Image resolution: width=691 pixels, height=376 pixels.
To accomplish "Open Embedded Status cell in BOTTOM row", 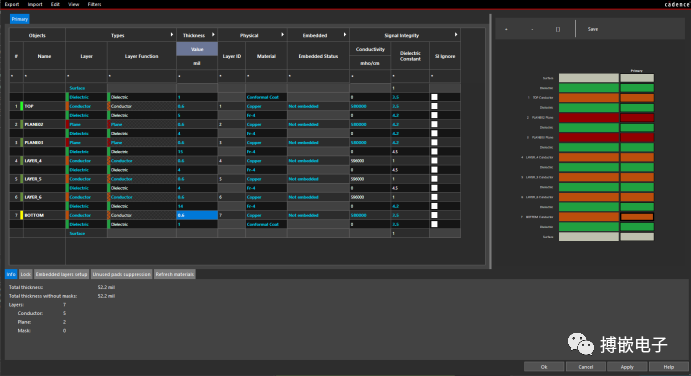I will [318, 215].
